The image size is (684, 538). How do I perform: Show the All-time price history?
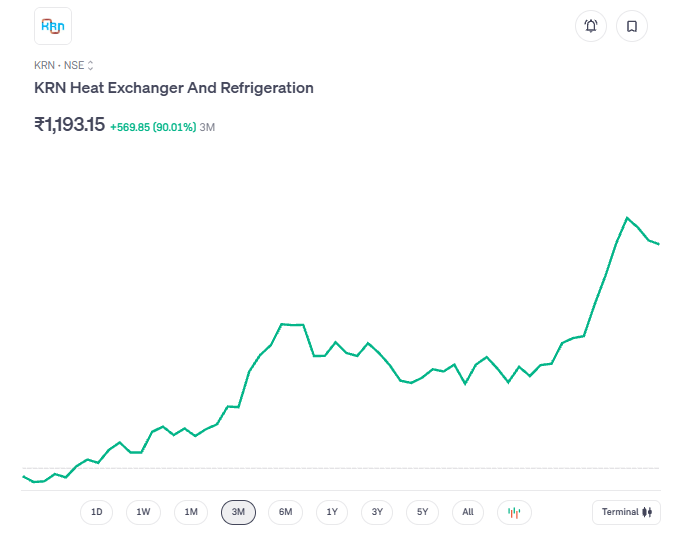point(468,512)
